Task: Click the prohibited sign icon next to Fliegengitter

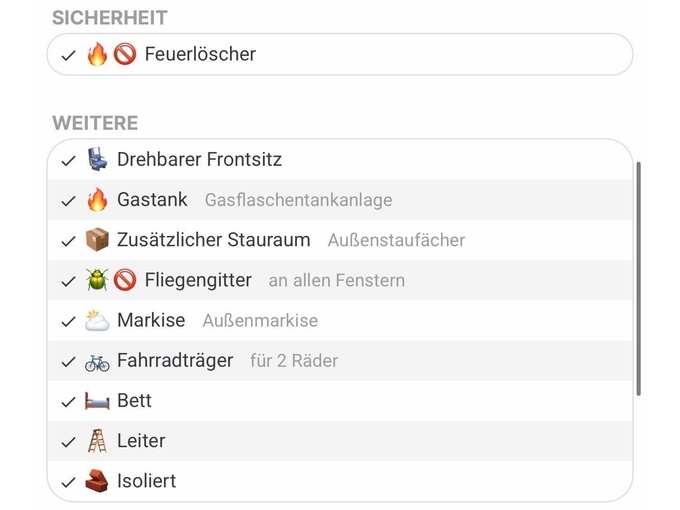Action: pyautogui.click(x=125, y=280)
